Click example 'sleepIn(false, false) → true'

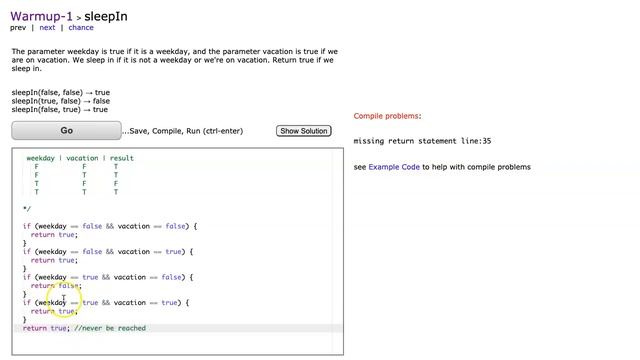[60, 93]
